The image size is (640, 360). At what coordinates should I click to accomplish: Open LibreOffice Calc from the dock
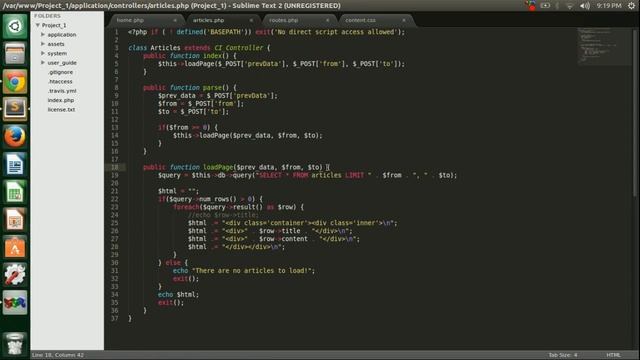(x=15, y=192)
